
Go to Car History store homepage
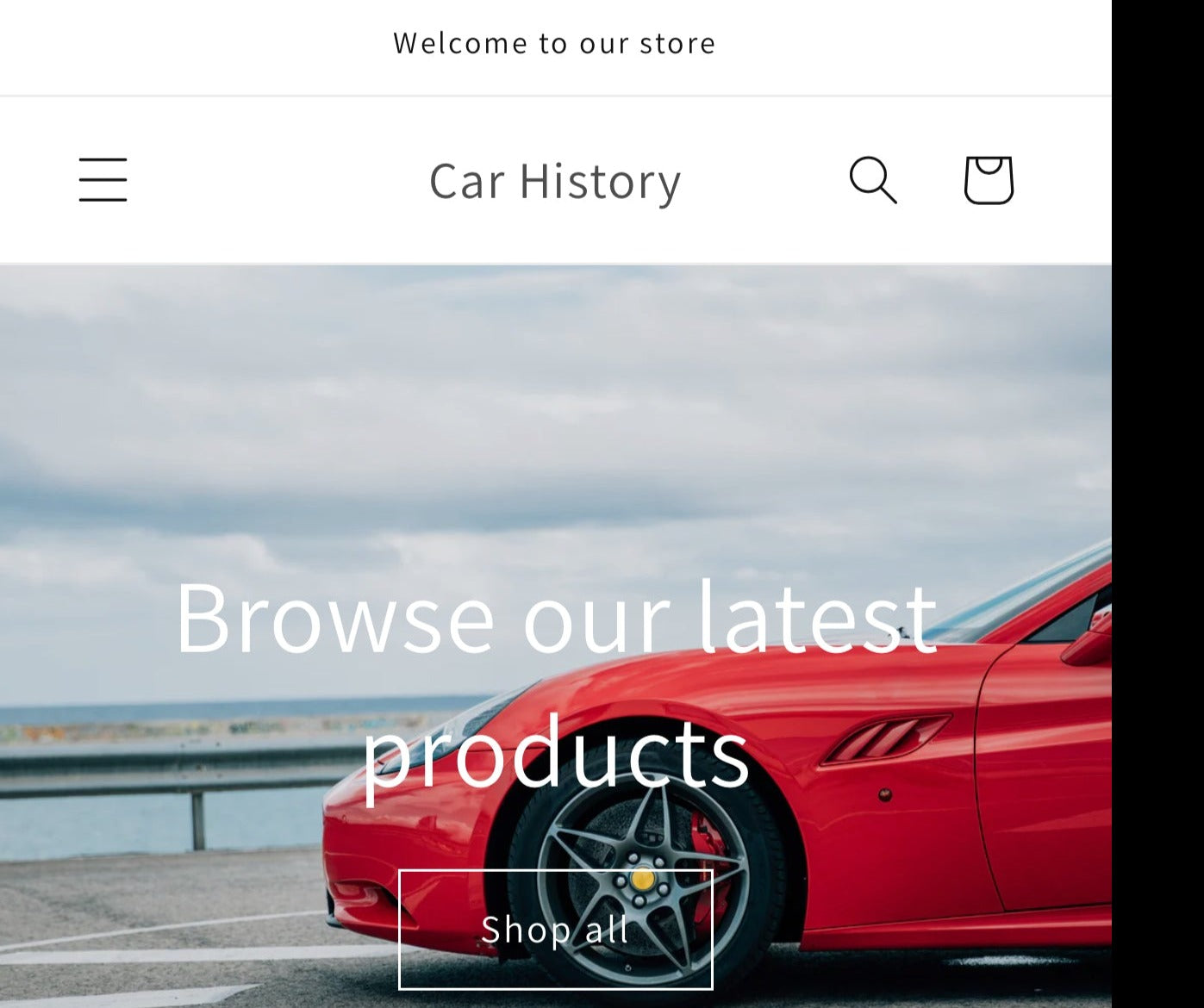pyautogui.click(x=555, y=180)
